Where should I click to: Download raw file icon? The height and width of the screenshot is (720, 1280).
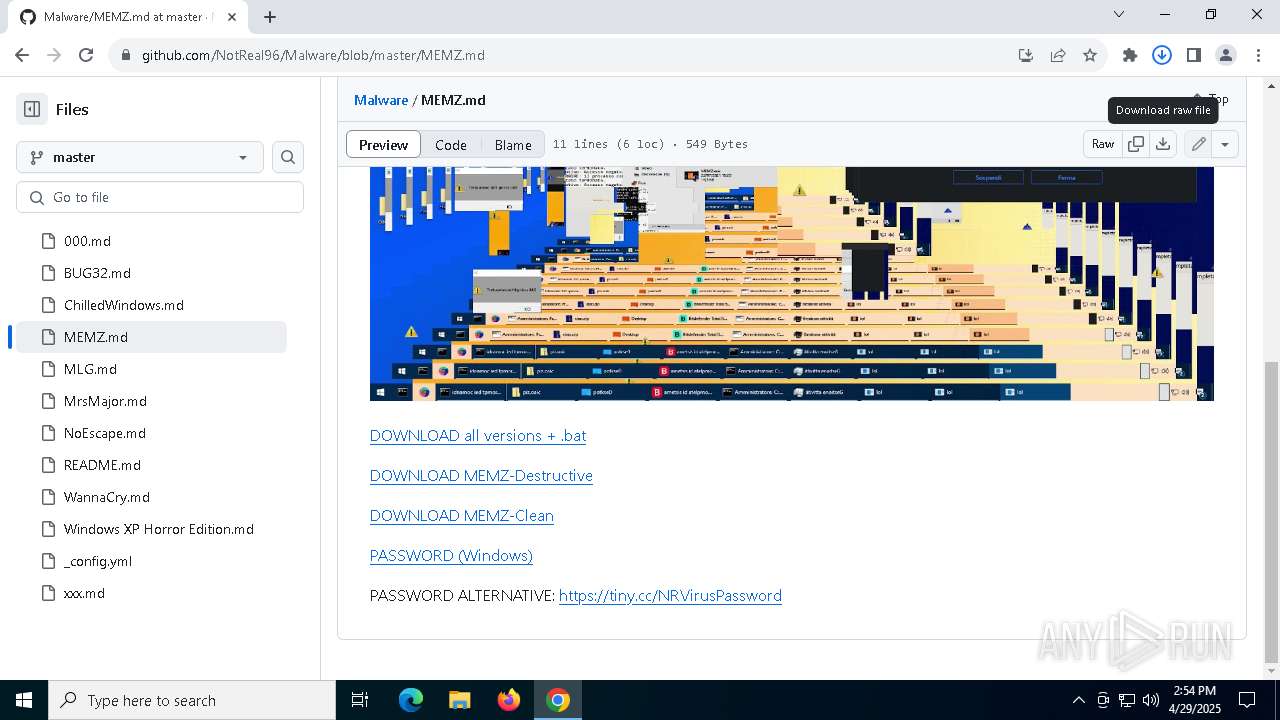(x=1163, y=144)
